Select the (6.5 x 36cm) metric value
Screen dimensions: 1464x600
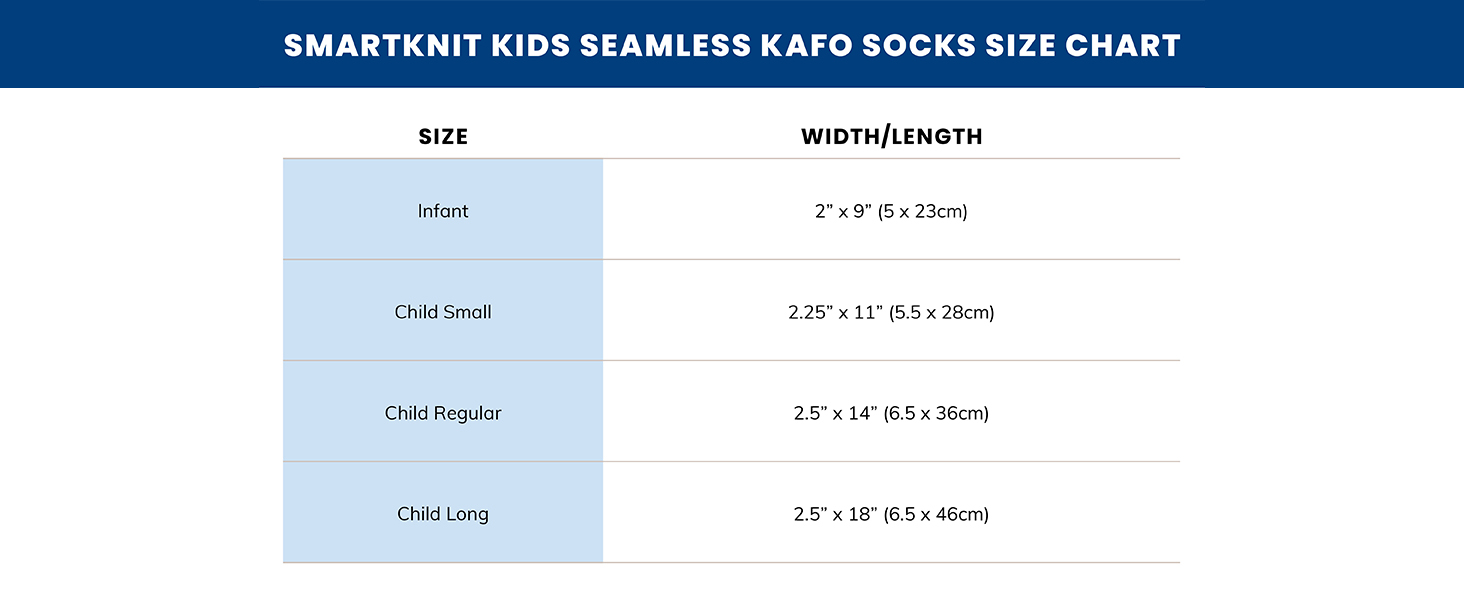coord(936,413)
